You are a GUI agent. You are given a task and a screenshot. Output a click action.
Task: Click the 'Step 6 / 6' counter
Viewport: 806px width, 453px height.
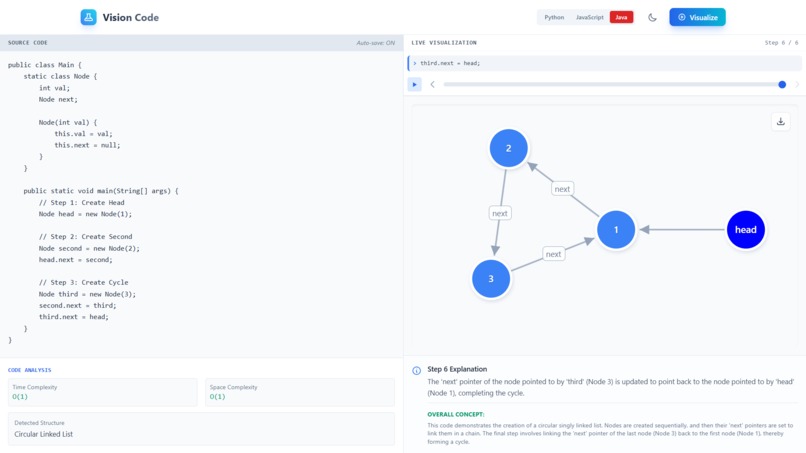point(781,43)
